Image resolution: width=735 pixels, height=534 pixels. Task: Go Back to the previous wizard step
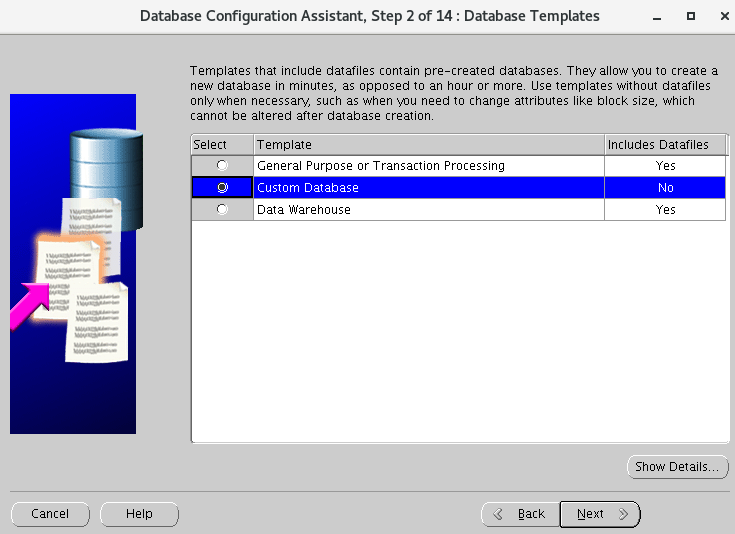click(520, 514)
